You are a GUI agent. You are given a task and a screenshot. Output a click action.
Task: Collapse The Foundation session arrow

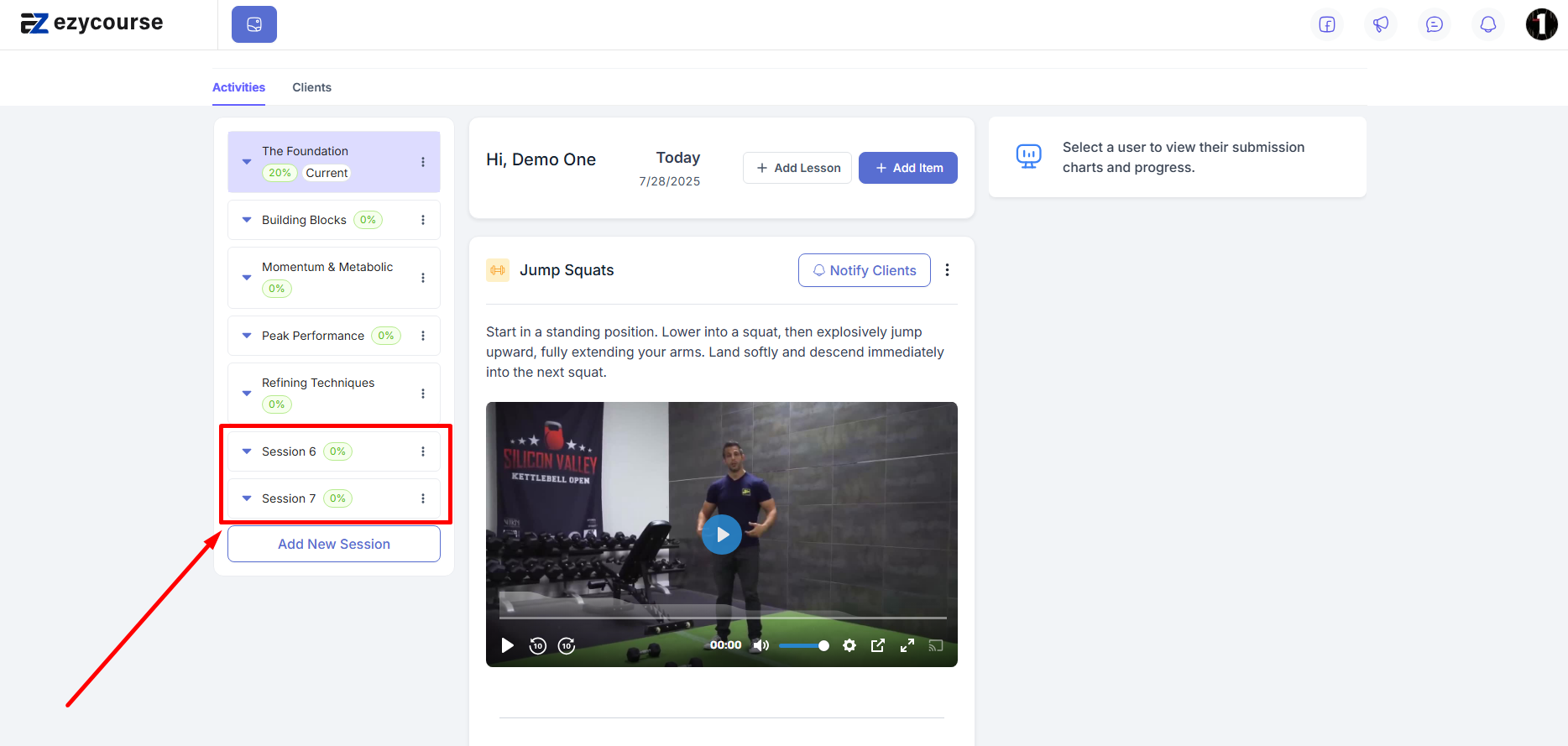coord(247,162)
